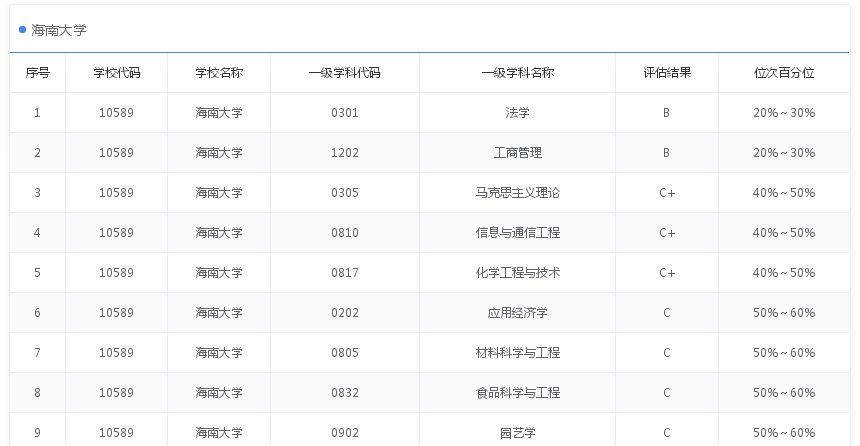Select discipline code 0805
860x446 pixels.
pyautogui.click(x=344, y=353)
